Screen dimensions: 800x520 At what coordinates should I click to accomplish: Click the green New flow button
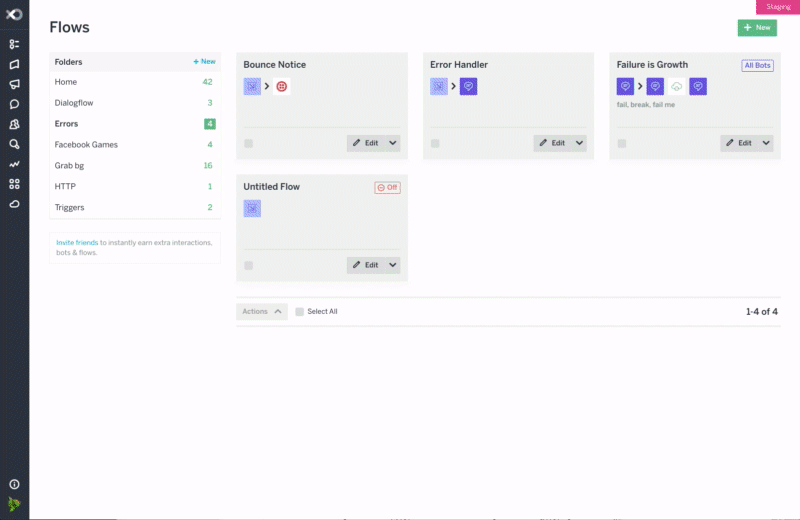coord(757,28)
